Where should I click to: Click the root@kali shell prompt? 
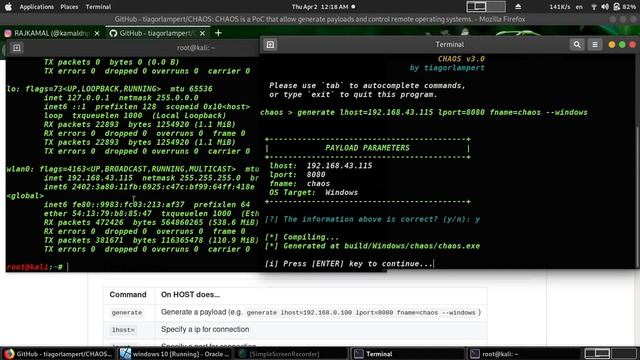(35, 267)
